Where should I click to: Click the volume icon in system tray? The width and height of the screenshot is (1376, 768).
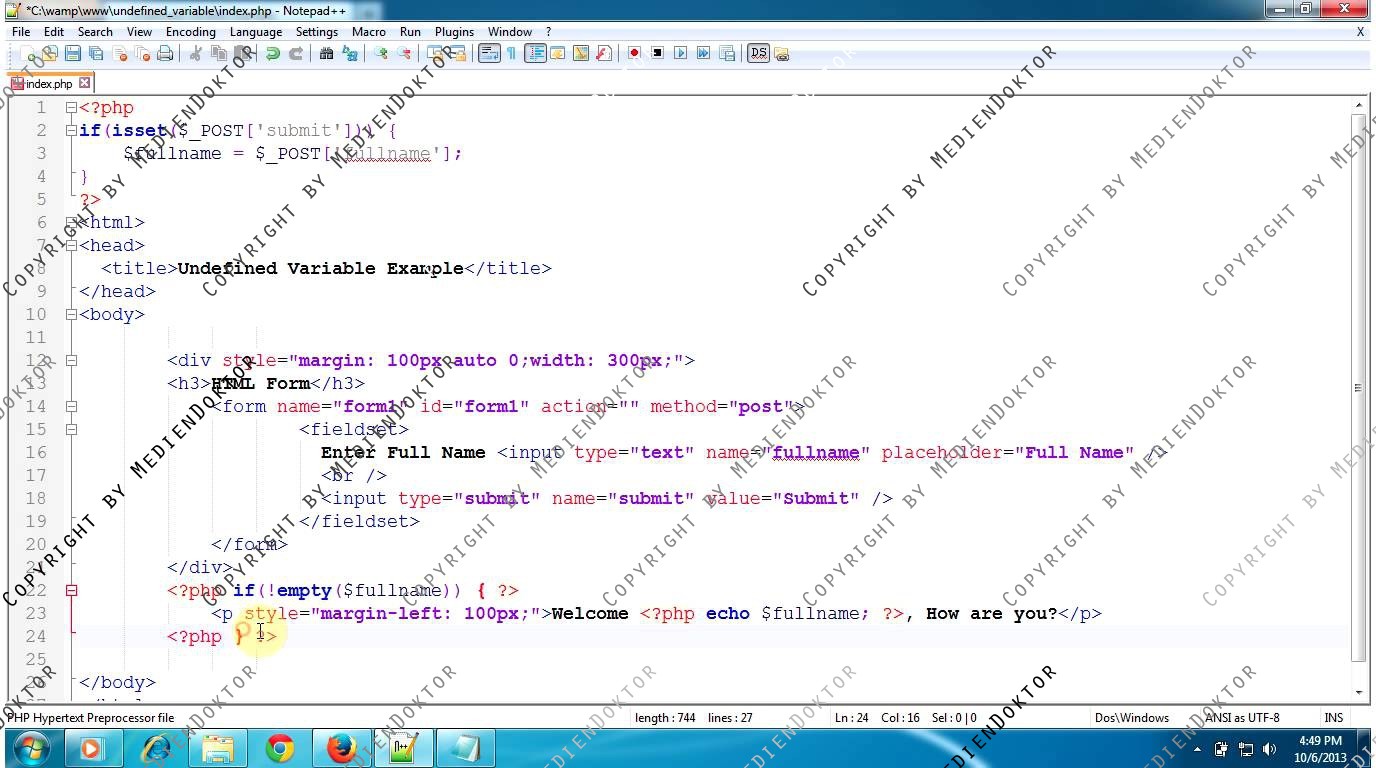coord(1270,748)
